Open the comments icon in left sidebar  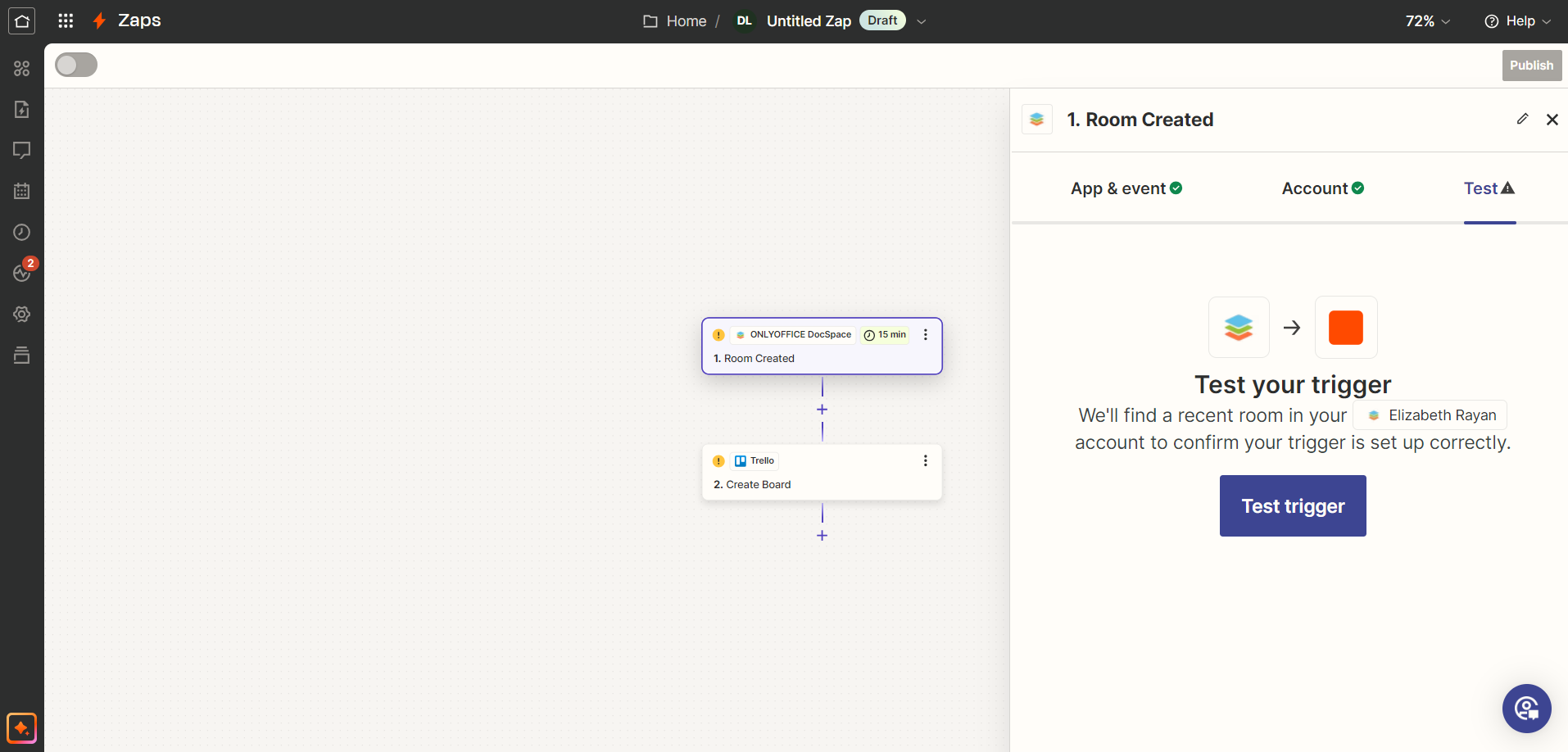[22, 151]
